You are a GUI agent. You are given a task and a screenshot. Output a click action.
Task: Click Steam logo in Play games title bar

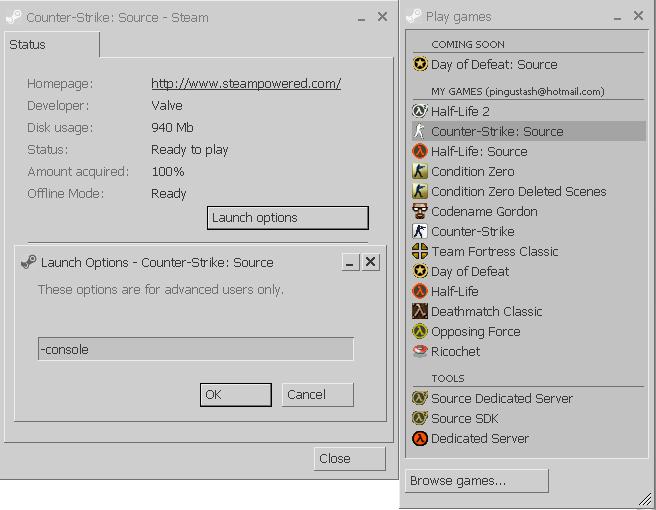click(x=414, y=16)
